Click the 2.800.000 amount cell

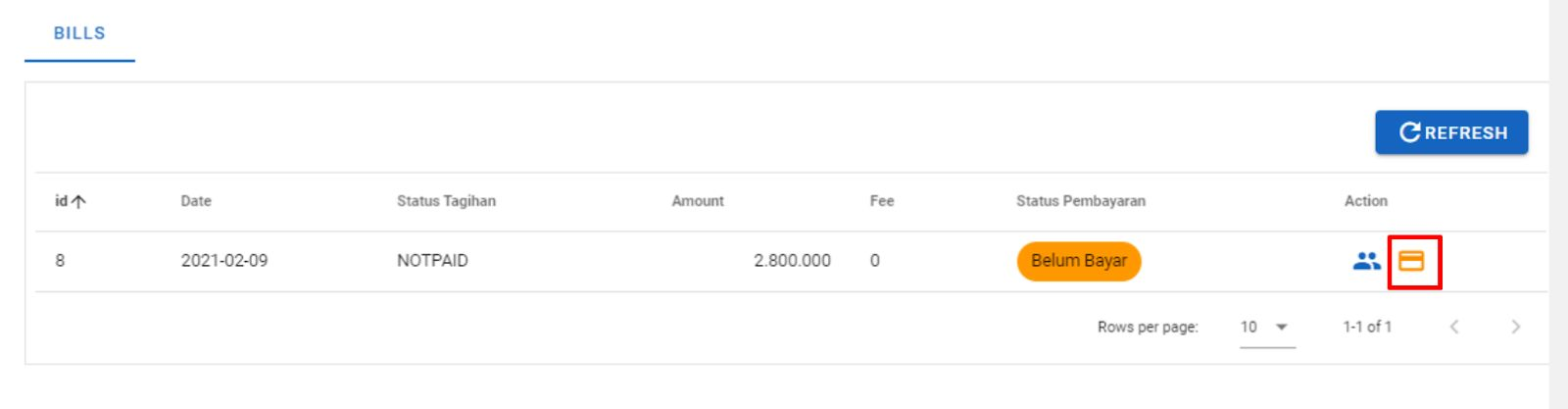click(792, 261)
